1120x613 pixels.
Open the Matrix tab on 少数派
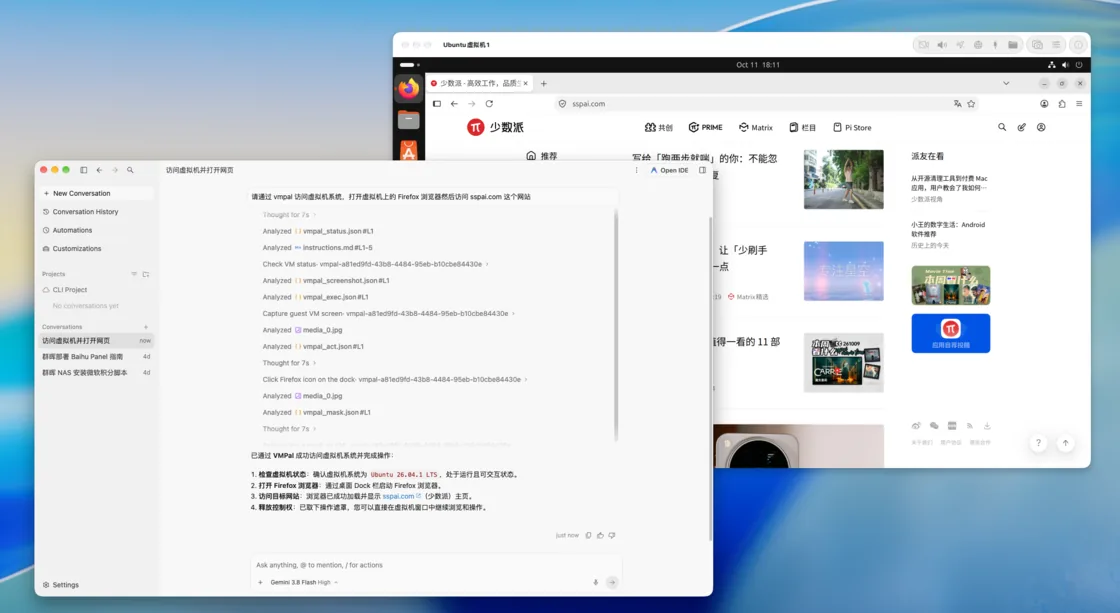click(756, 127)
